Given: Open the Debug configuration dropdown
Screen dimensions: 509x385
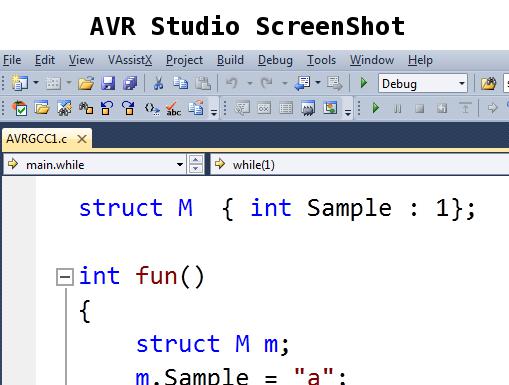Looking at the screenshot, I should click(x=462, y=83).
